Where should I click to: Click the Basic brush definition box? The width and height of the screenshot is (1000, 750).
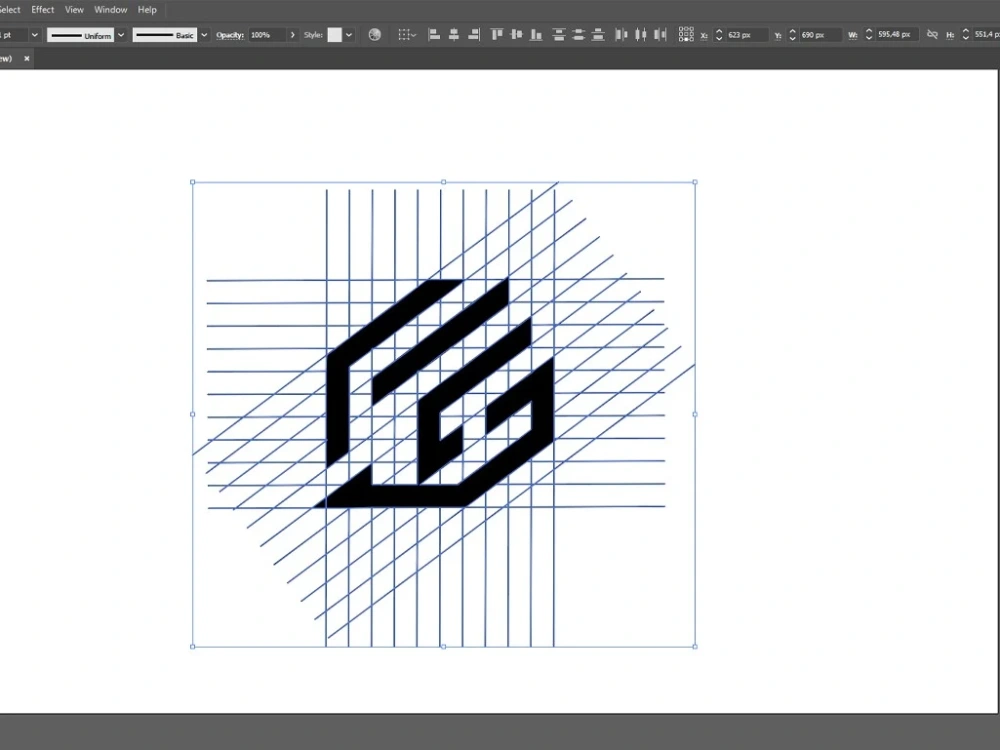[165, 35]
